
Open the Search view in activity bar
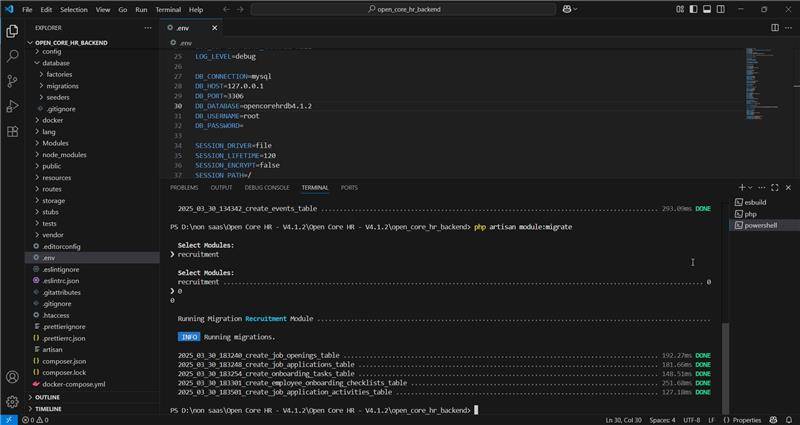pyautogui.click(x=12, y=56)
